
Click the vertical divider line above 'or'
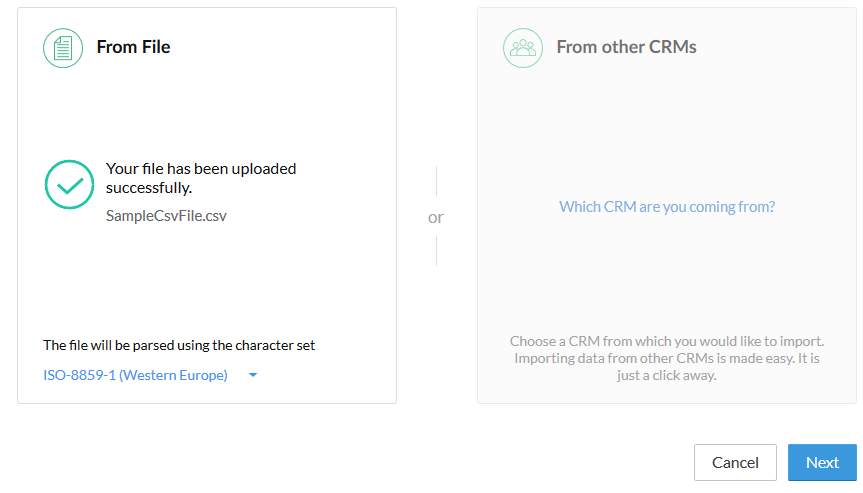coord(436,180)
